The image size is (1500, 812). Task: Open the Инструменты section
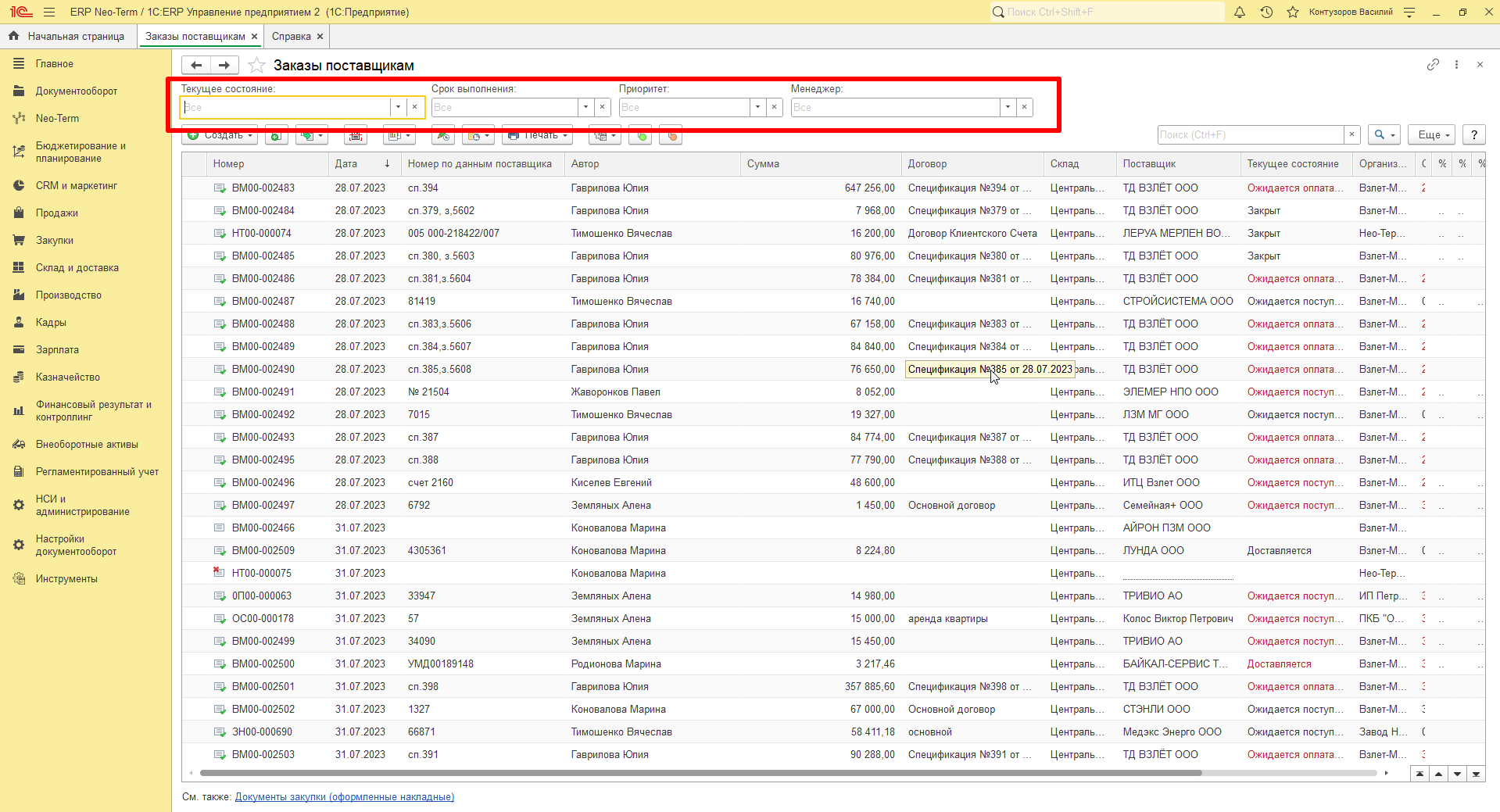click(x=66, y=578)
